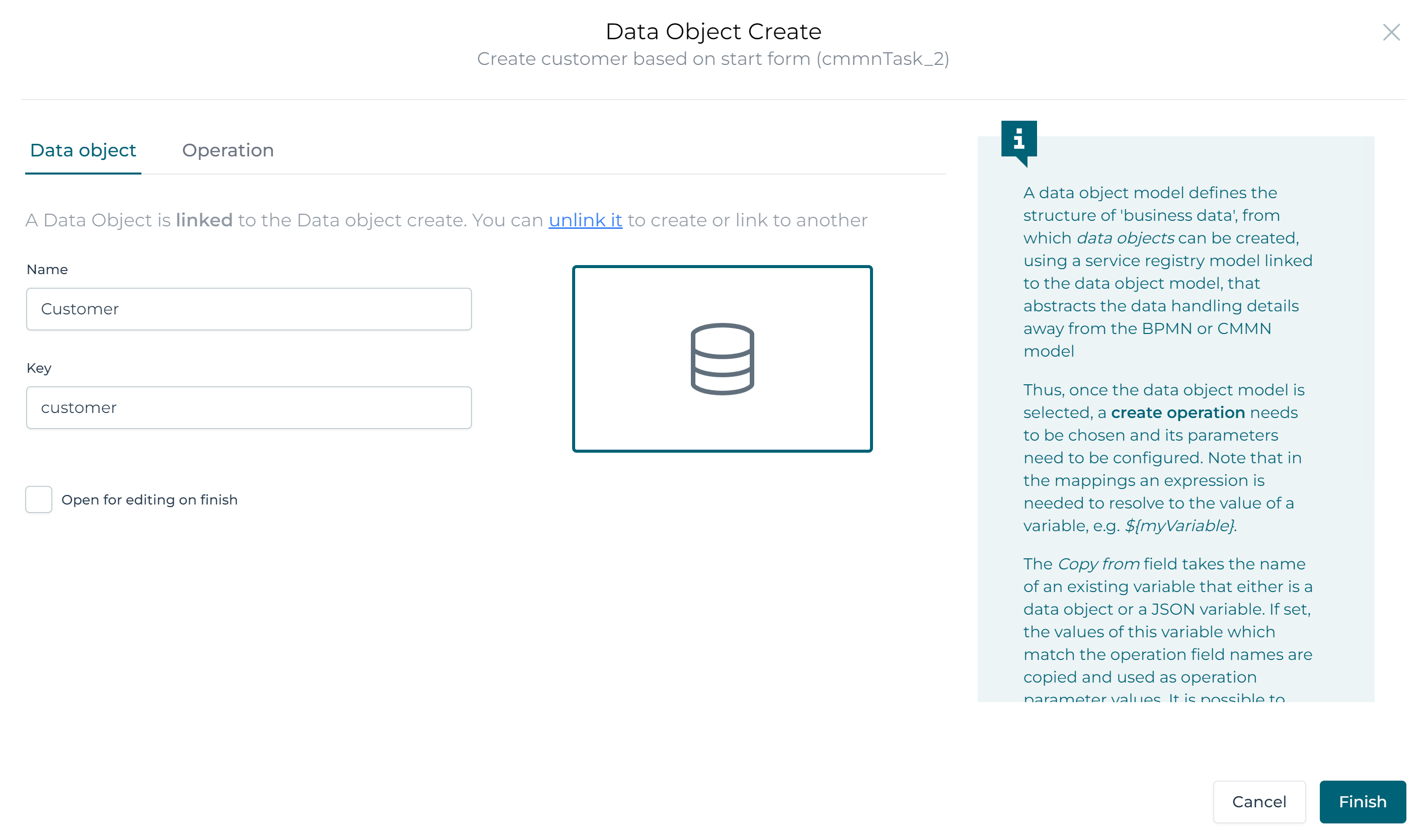Viewport: 1425px width, 840px height.
Task: Focus the Key field containing "customer"
Action: tap(249, 407)
